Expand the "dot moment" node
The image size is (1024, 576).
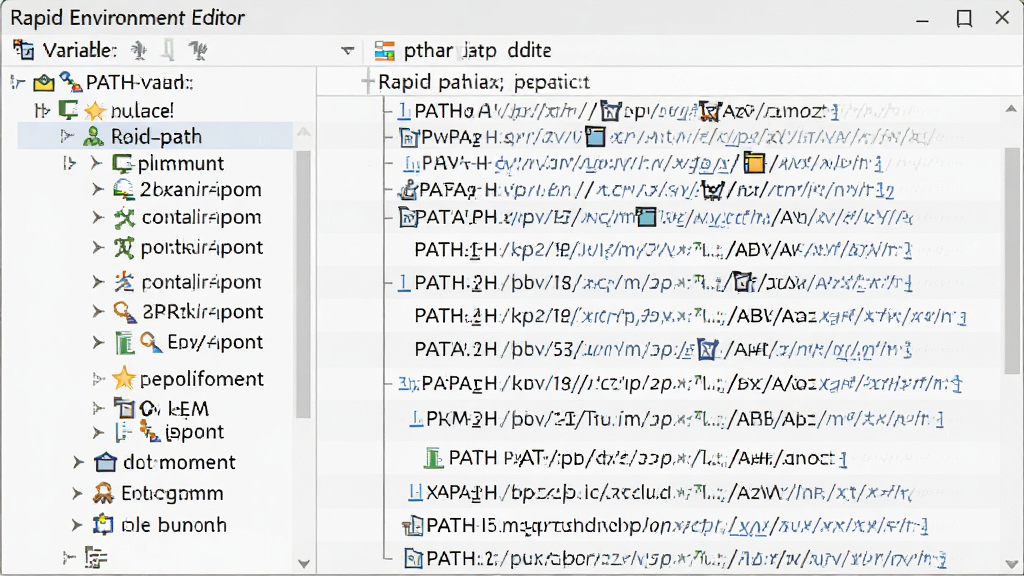pos(78,462)
